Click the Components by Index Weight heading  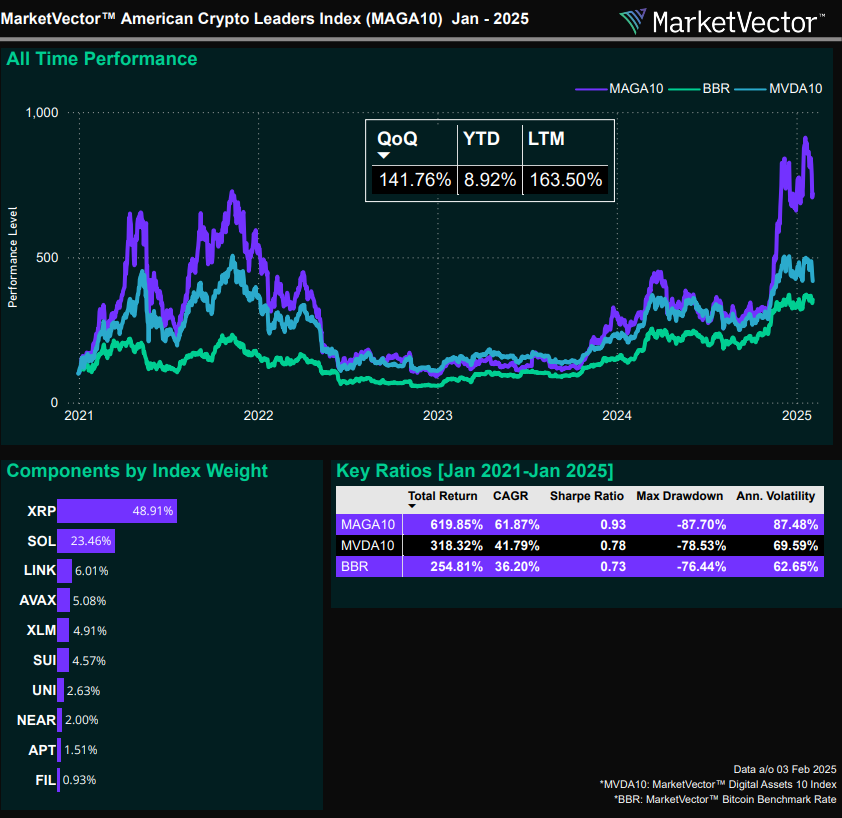point(137,471)
